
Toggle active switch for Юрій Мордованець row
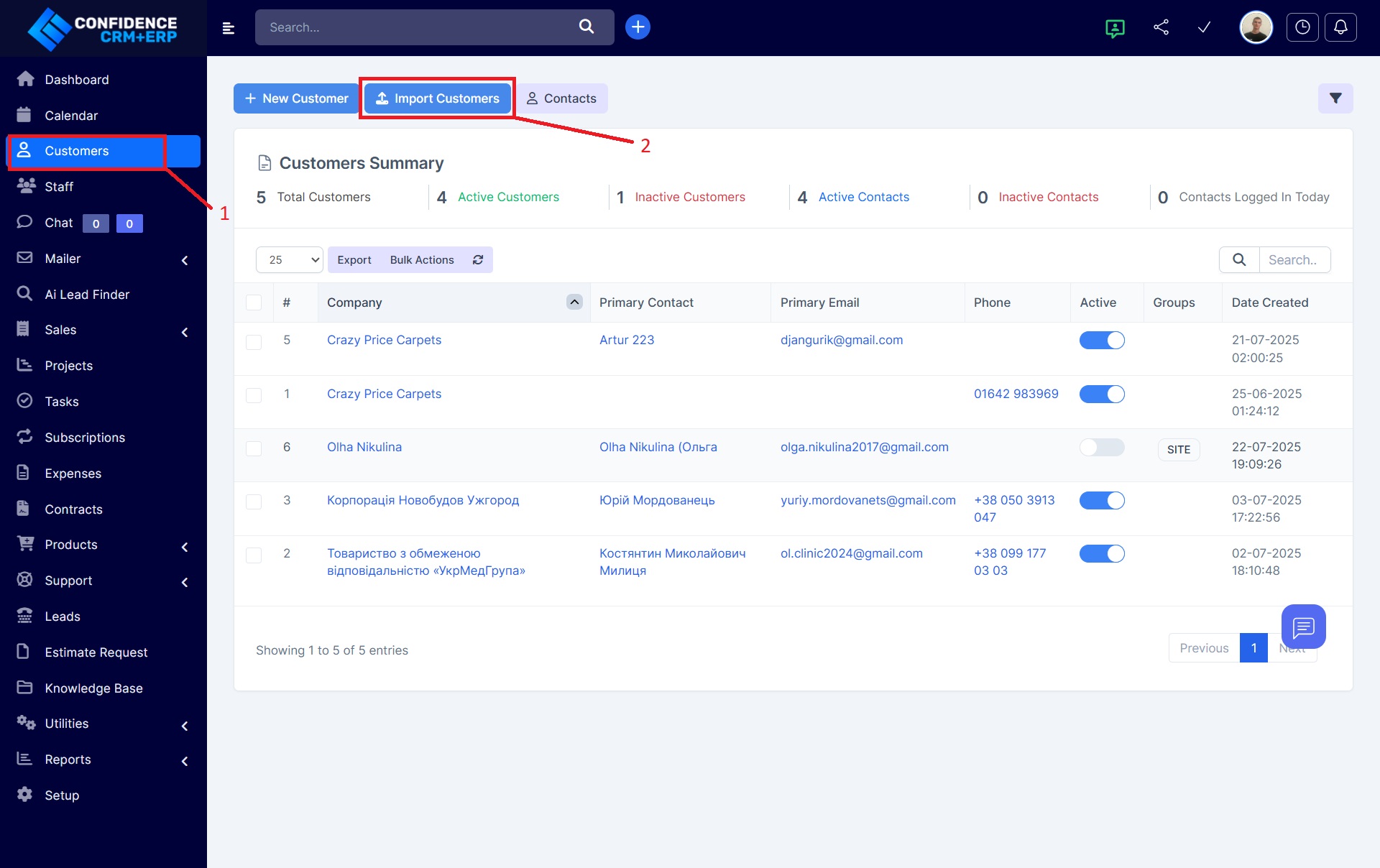(x=1102, y=501)
